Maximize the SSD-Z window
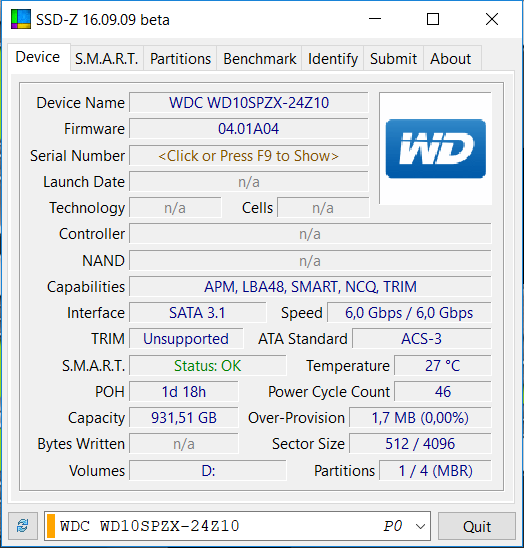Image resolution: width=524 pixels, height=548 pixels. 433,19
